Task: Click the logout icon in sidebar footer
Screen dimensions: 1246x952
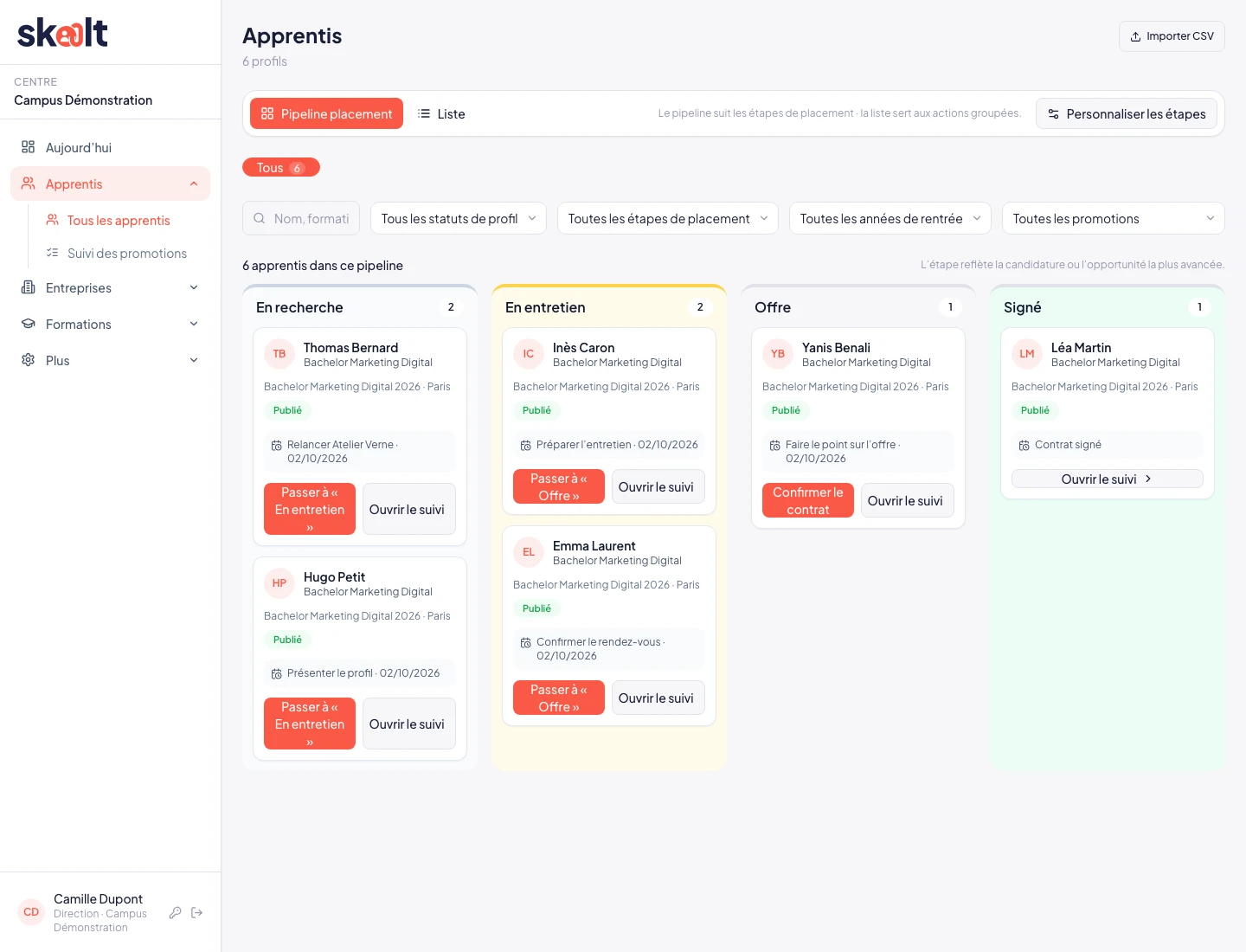Action: [x=197, y=913]
